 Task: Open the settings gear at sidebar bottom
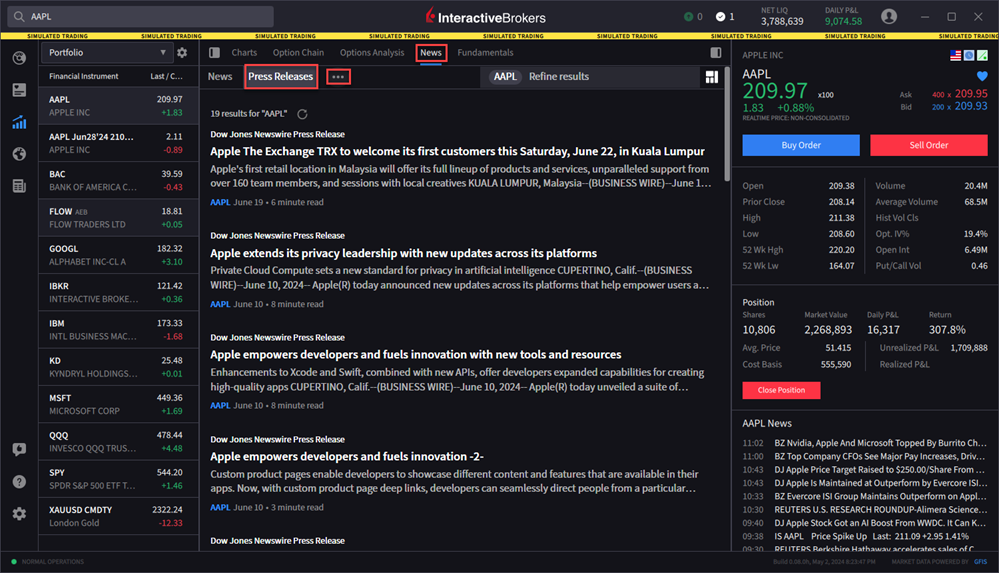pos(19,514)
